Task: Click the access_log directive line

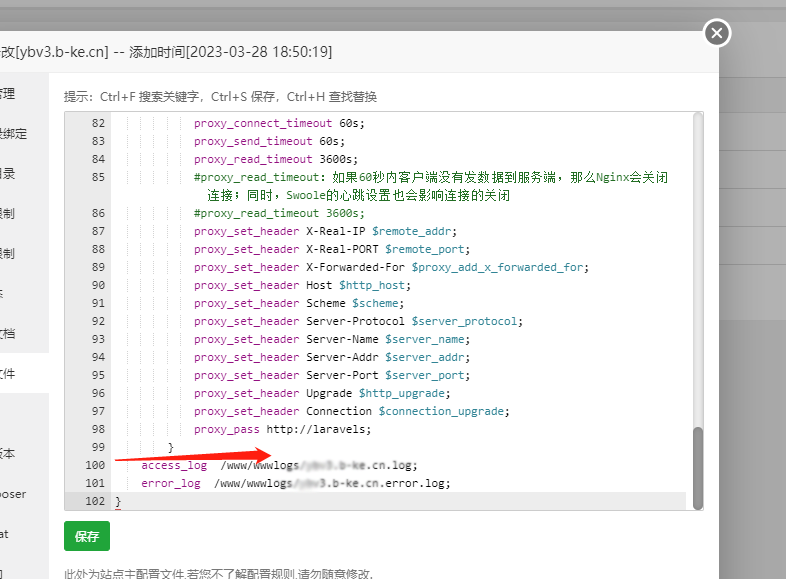Action: tap(279, 466)
